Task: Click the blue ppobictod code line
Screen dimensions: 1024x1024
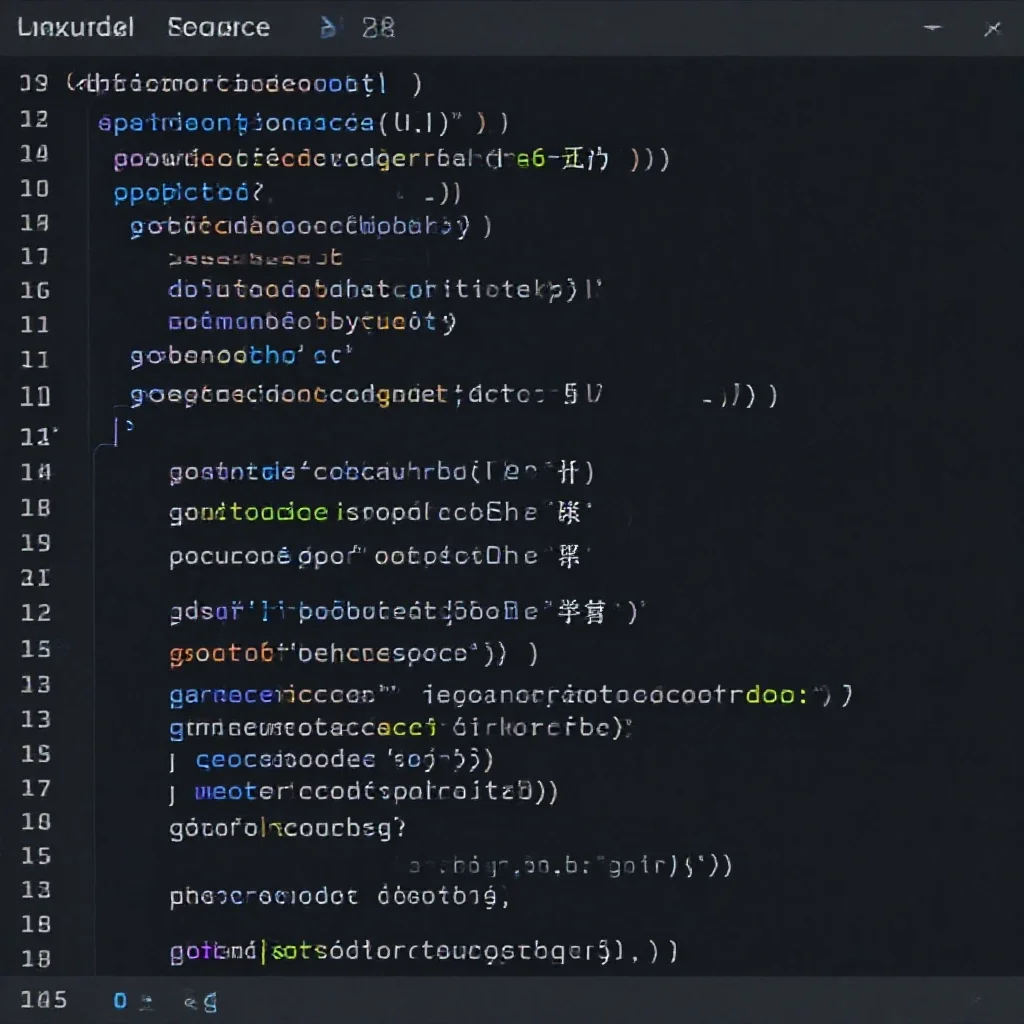Action: pos(287,193)
